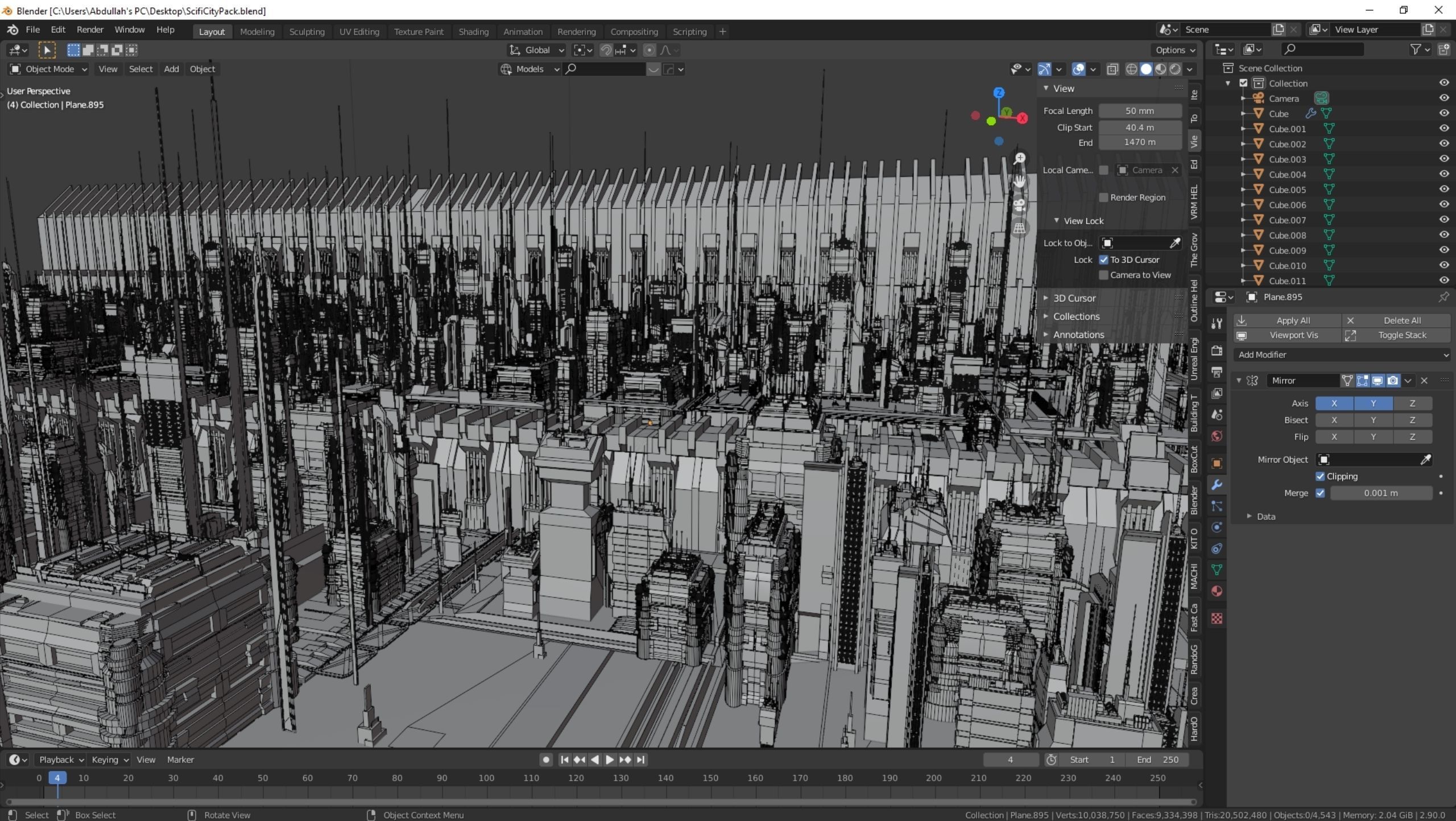
Task: Switch to the Sculpting workspace tab
Action: tap(307, 32)
